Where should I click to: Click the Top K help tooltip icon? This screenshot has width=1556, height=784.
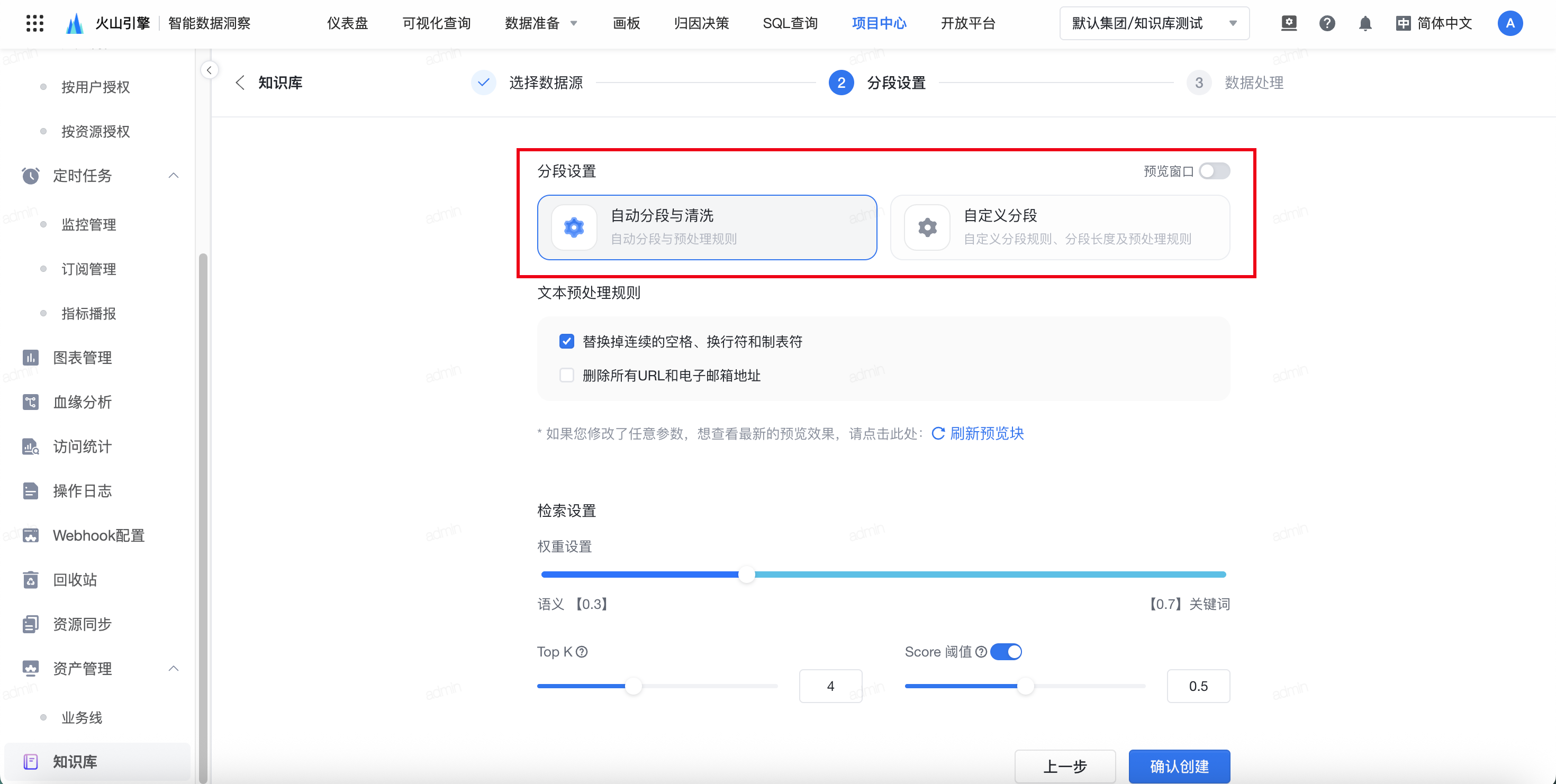[582, 652]
